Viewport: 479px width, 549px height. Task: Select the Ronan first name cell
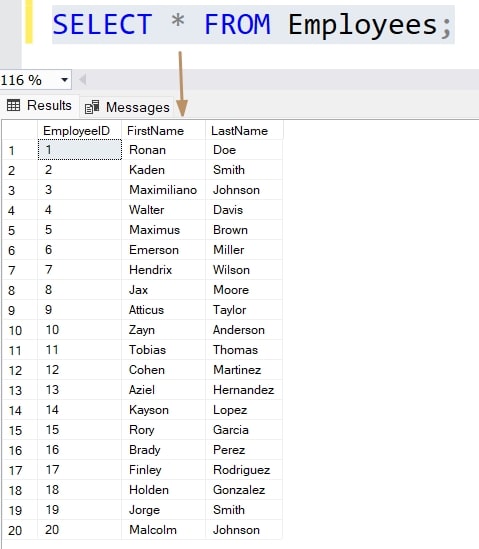click(164, 150)
